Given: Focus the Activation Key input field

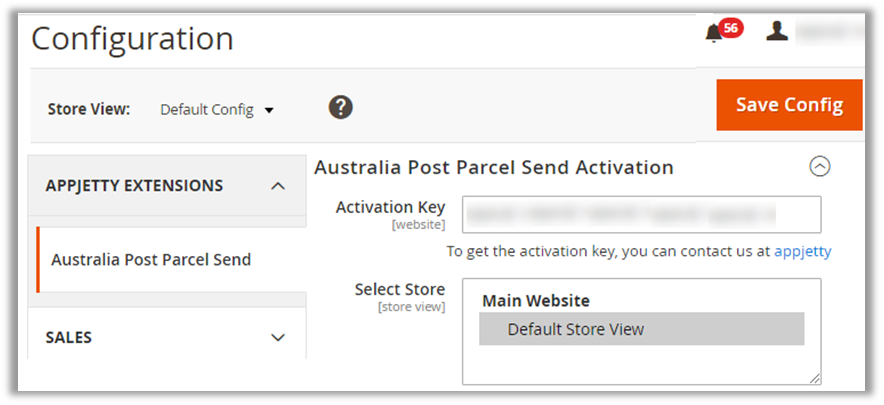Looking at the screenshot, I should pyautogui.click(x=641, y=214).
